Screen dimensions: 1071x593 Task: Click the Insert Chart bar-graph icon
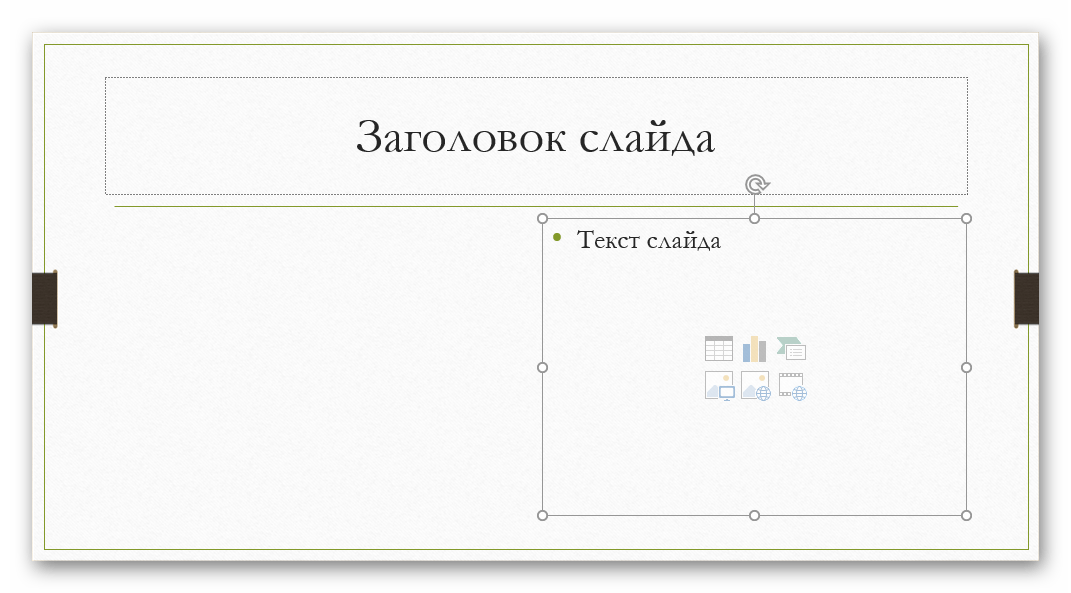click(754, 349)
